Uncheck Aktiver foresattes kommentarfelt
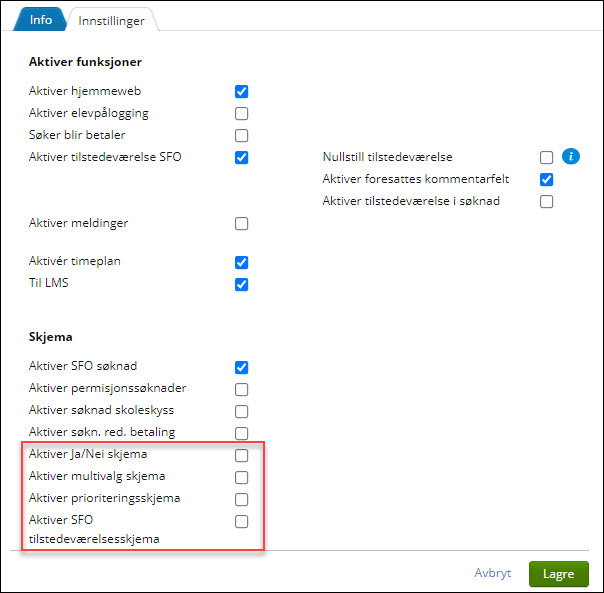 [546, 179]
